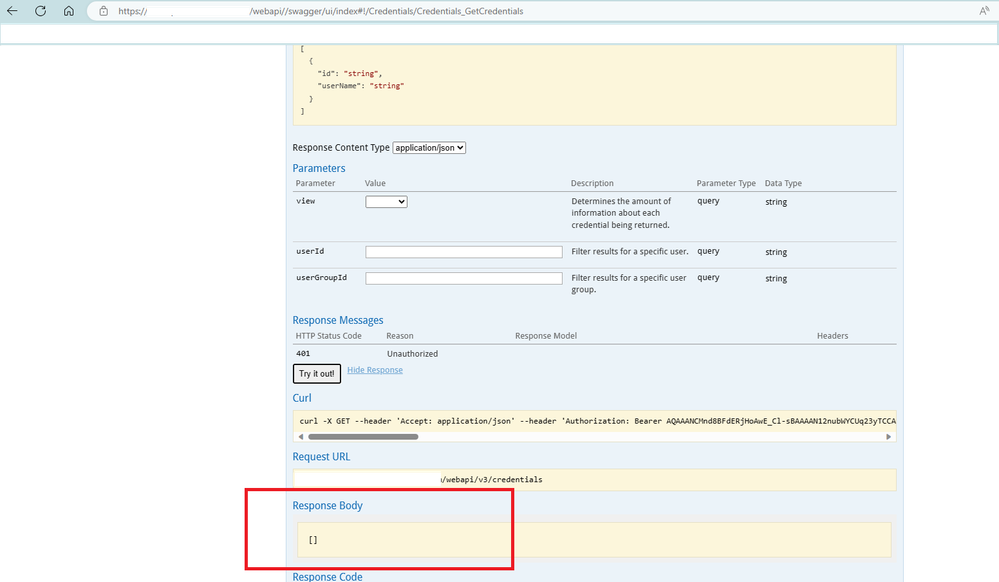The height and width of the screenshot is (582, 999).
Task: Click the "id": "string" line in the example
Action: click(350, 73)
